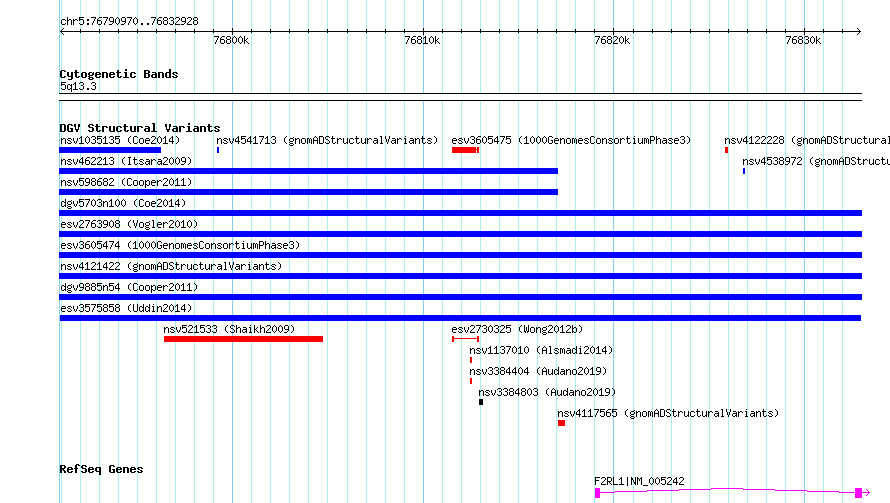Screen dimensions: 890x503
Task: Click the dgv5703n100 (Coe2014) label
Action: tap(123, 203)
